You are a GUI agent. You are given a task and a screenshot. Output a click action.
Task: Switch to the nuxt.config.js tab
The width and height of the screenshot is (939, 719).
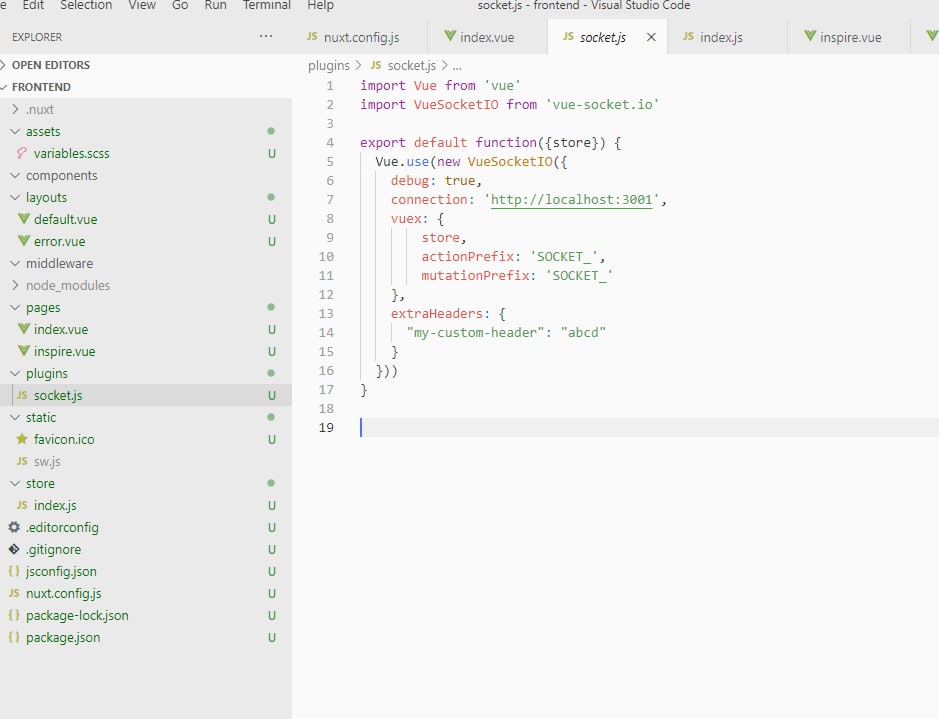[x=361, y=37]
